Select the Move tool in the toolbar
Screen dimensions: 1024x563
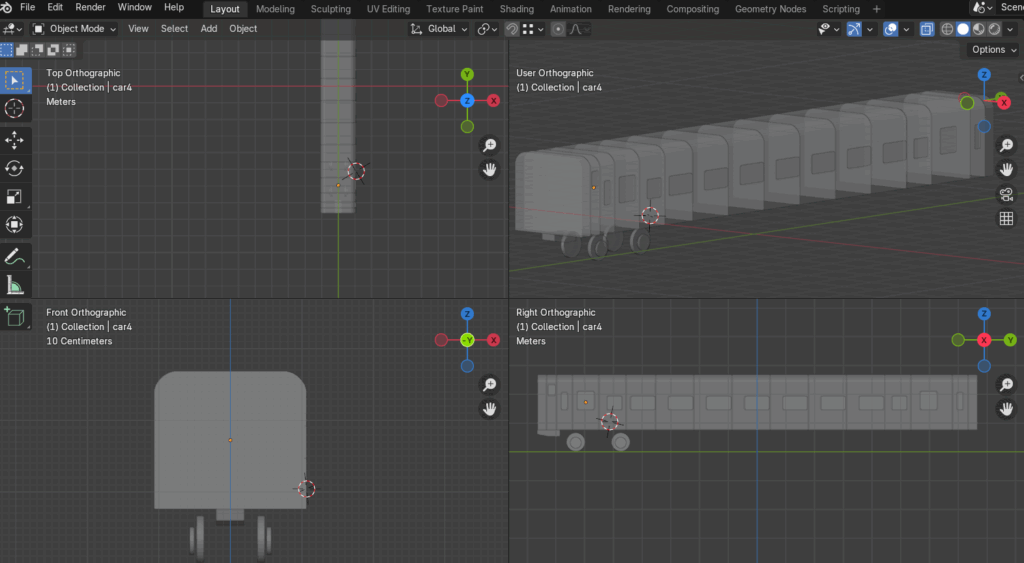point(15,139)
